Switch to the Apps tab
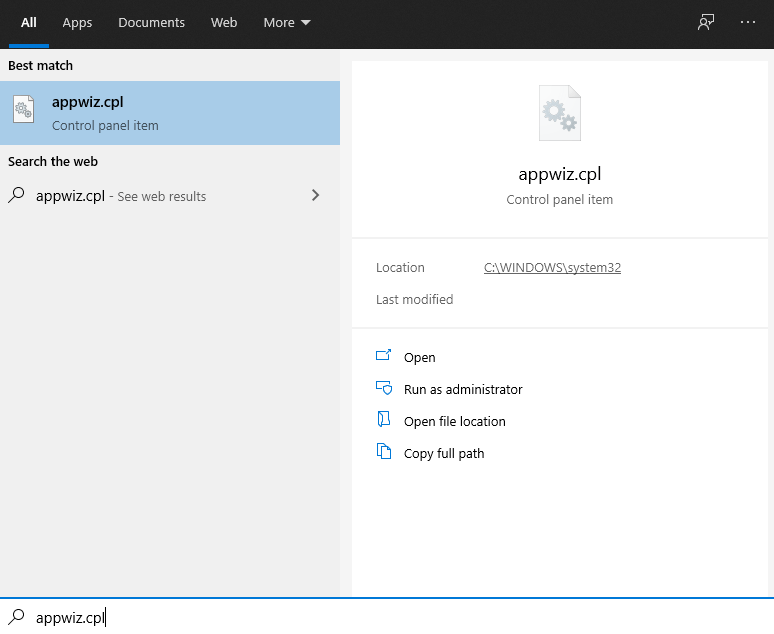 click(77, 22)
